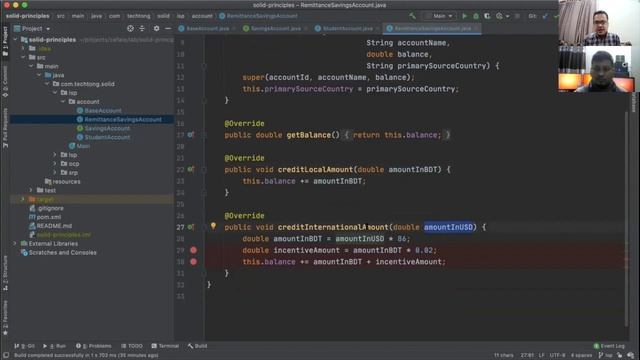Image resolution: width=640 pixels, height=360 pixels.
Task: Open Project panel settings gear
Action: point(156,29)
